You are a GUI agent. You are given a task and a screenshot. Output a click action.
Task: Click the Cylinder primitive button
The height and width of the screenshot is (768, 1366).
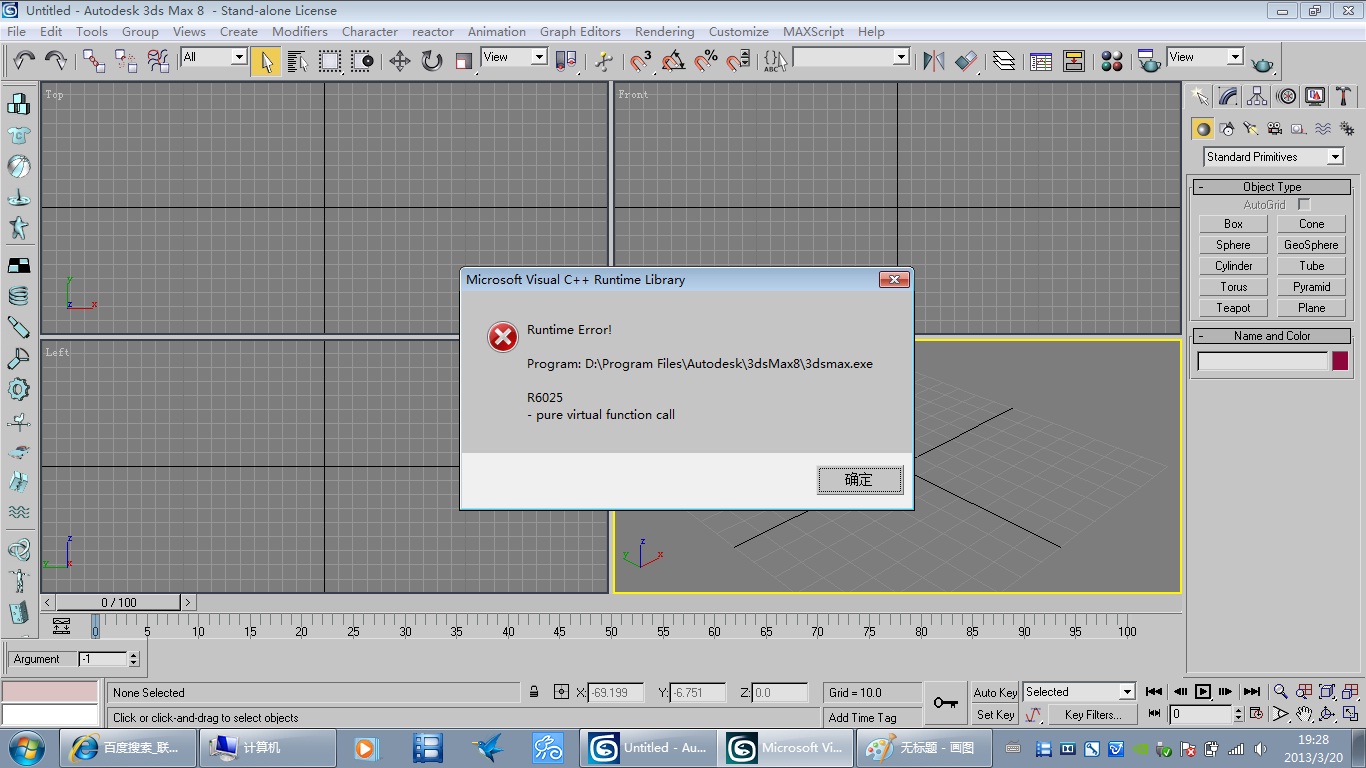[x=1233, y=266]
